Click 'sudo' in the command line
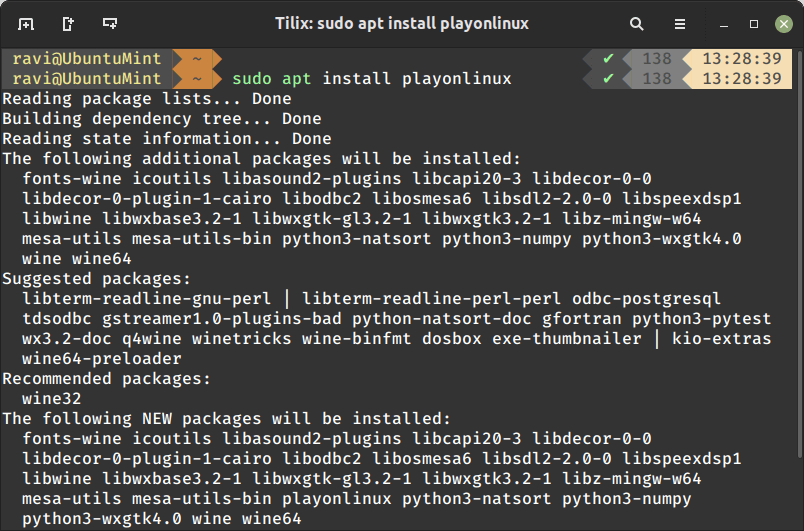 click(252, 78)
